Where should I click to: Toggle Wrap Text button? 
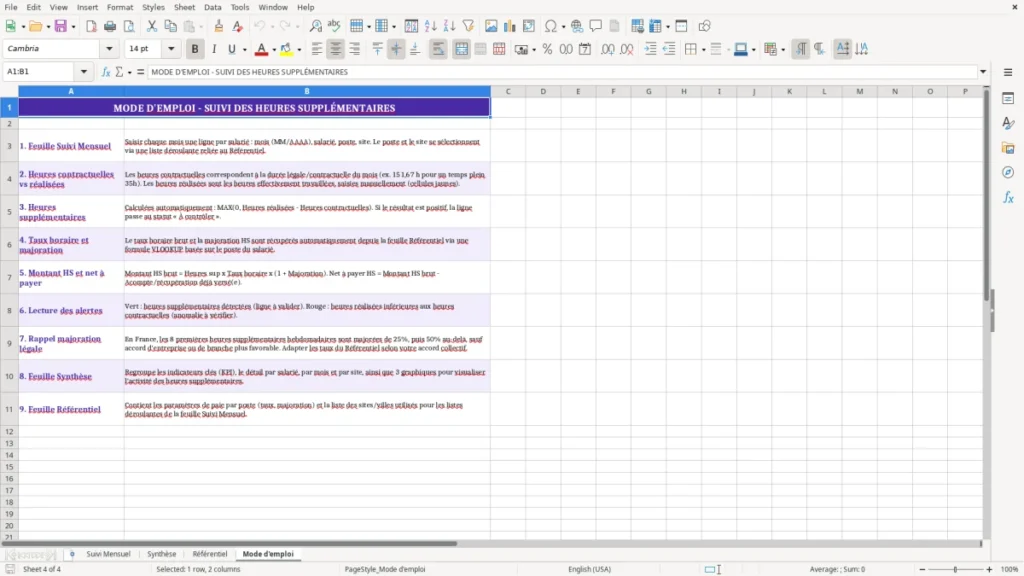click(438, 49)
